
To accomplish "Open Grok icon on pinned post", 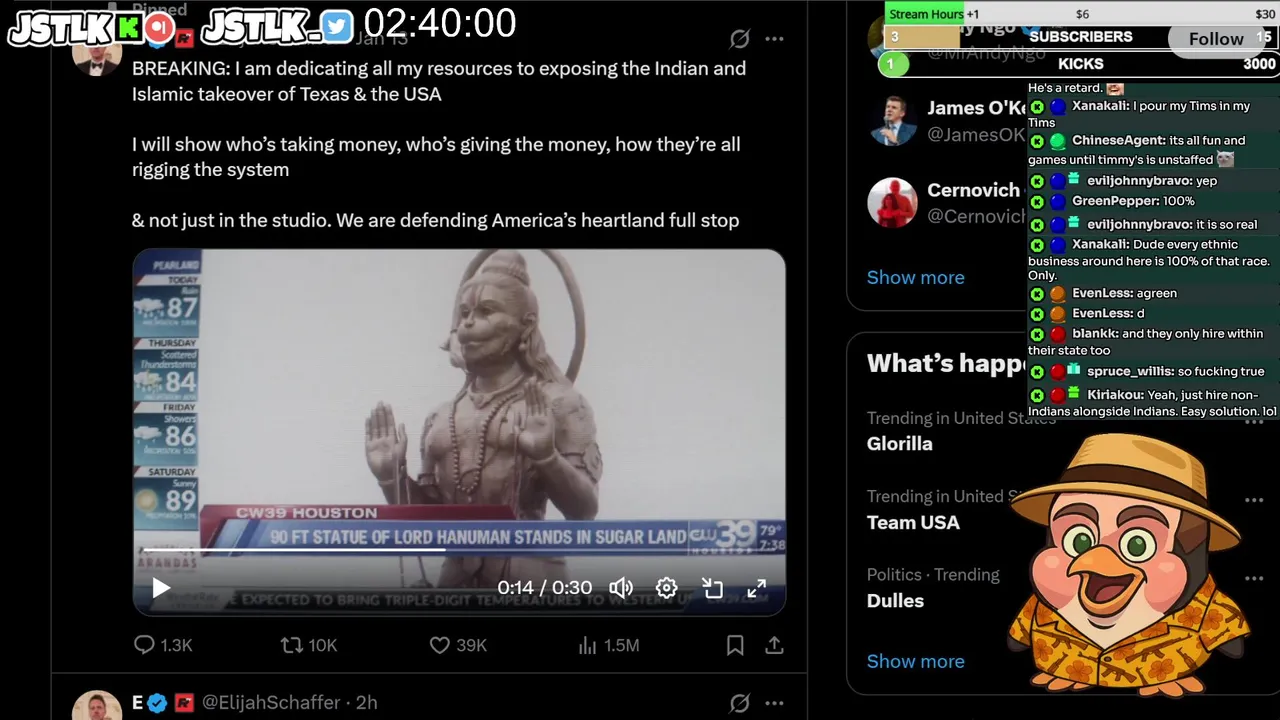I will tap(739, 39).
